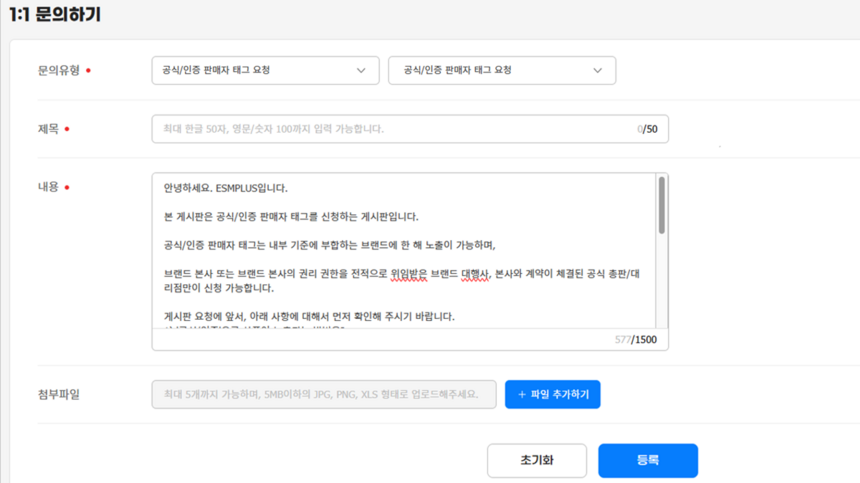Click the 초기화 reset button
The image size is (860, 483).
537,461
